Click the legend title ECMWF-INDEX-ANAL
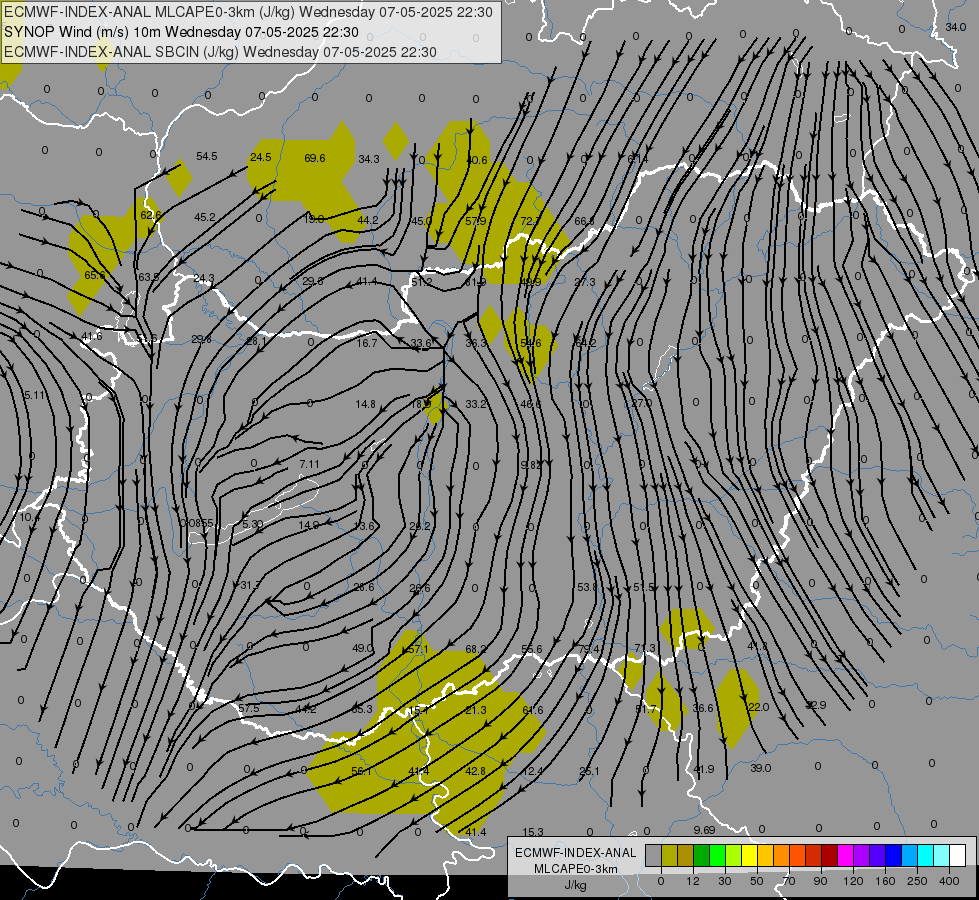 tap(575, 853)
